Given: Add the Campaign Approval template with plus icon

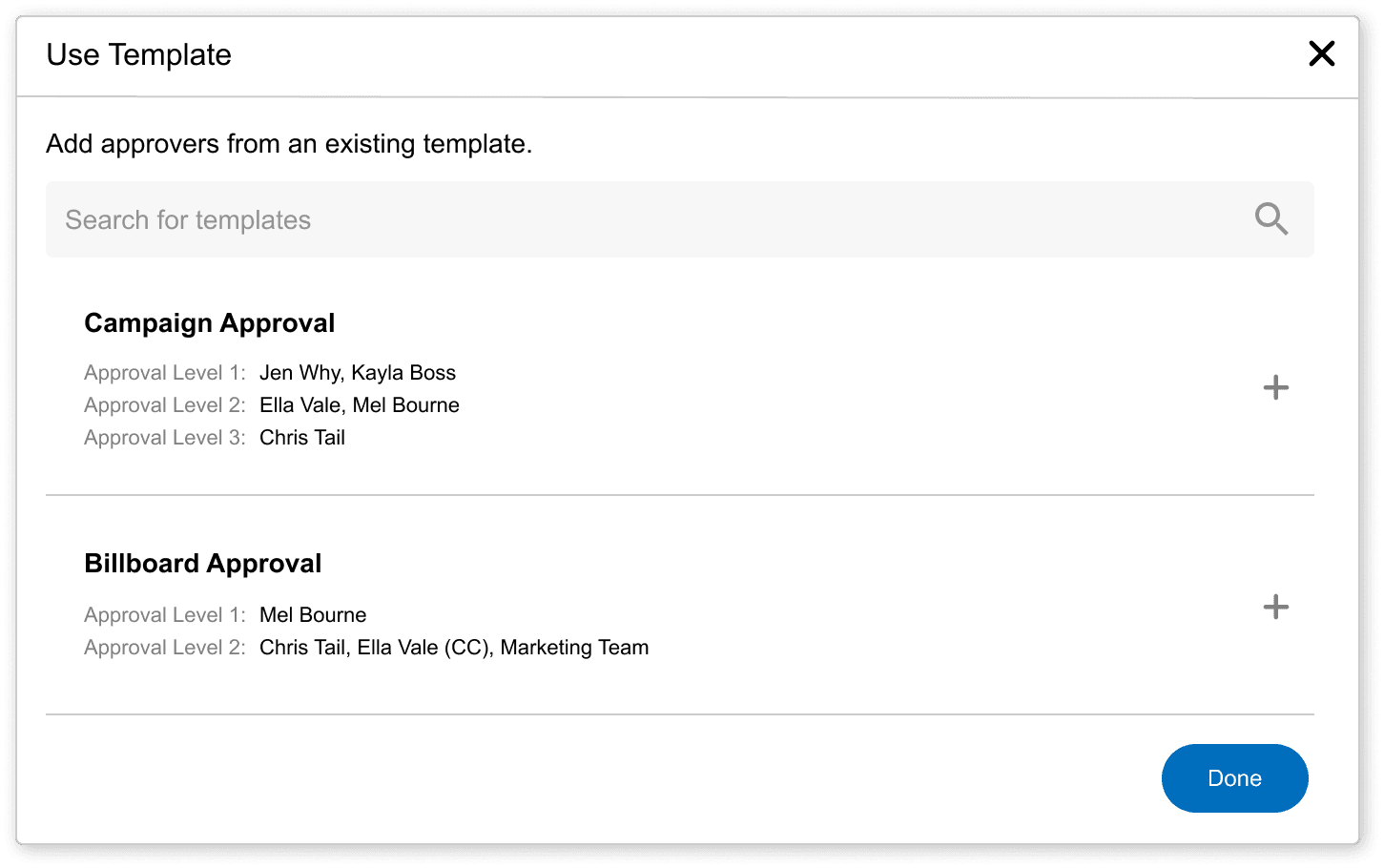Looking at the screenshot, I should coord(1275,387).
